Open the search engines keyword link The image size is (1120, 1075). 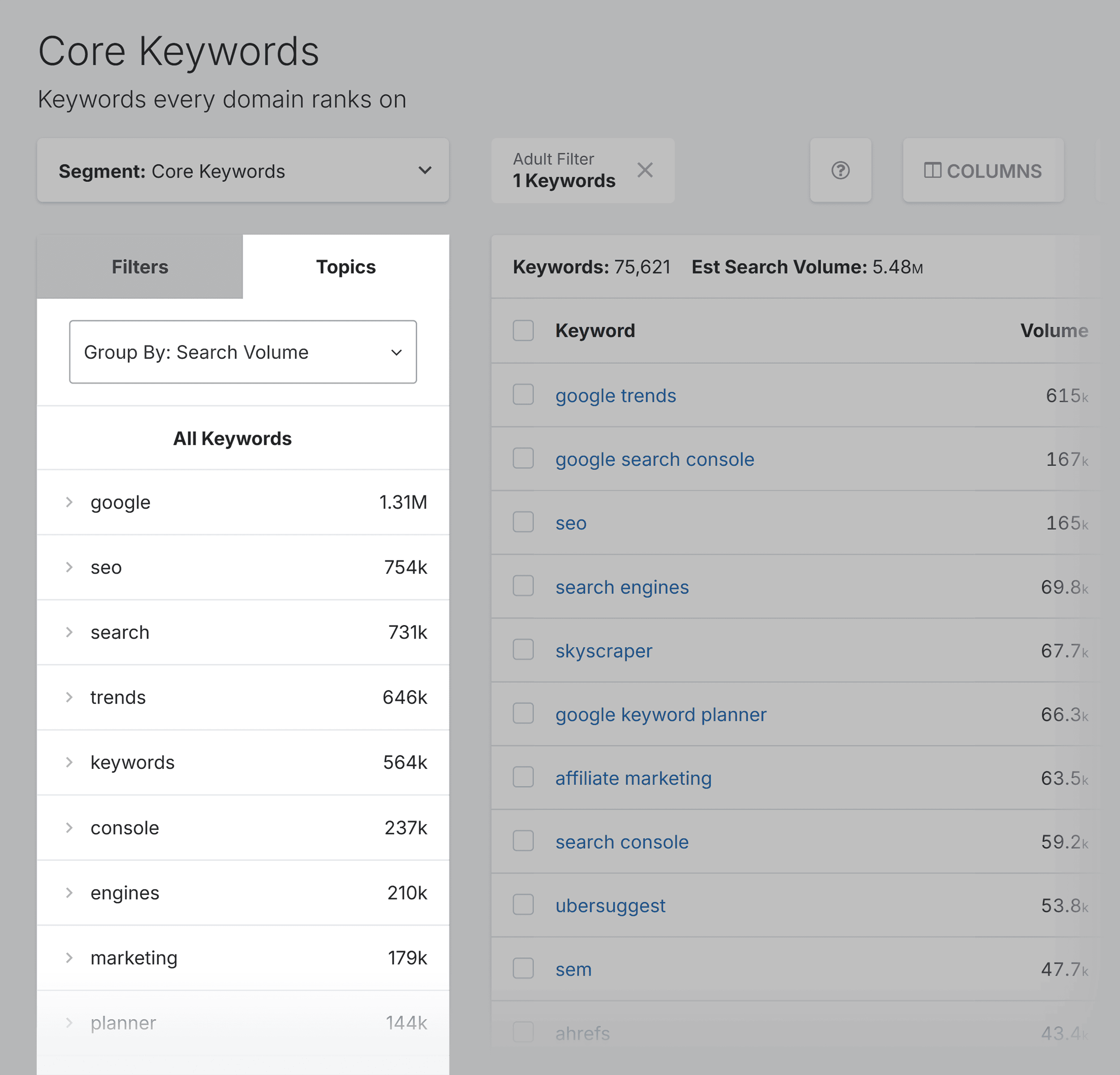[x=622, y=587]
